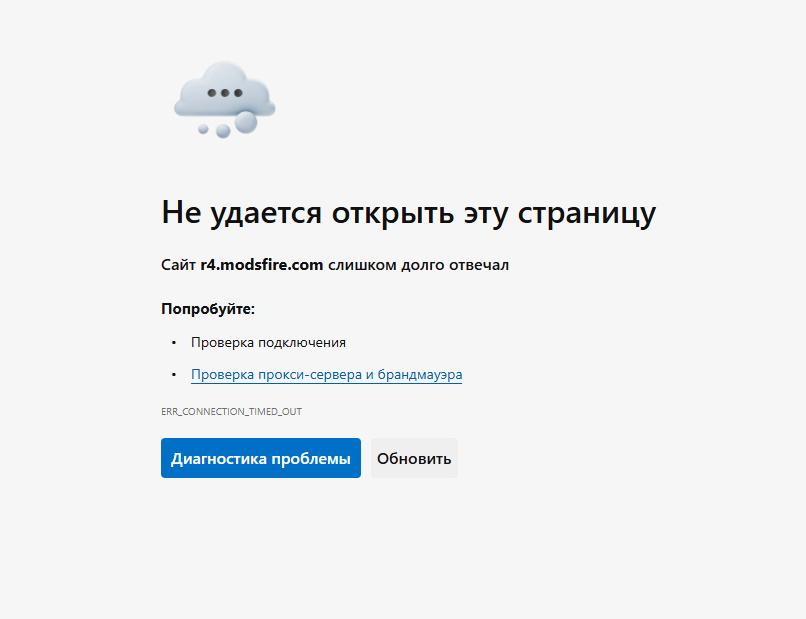Click the "Проверка подключения" suggestion
Screen dimensions: 806x619
[268, 343]
